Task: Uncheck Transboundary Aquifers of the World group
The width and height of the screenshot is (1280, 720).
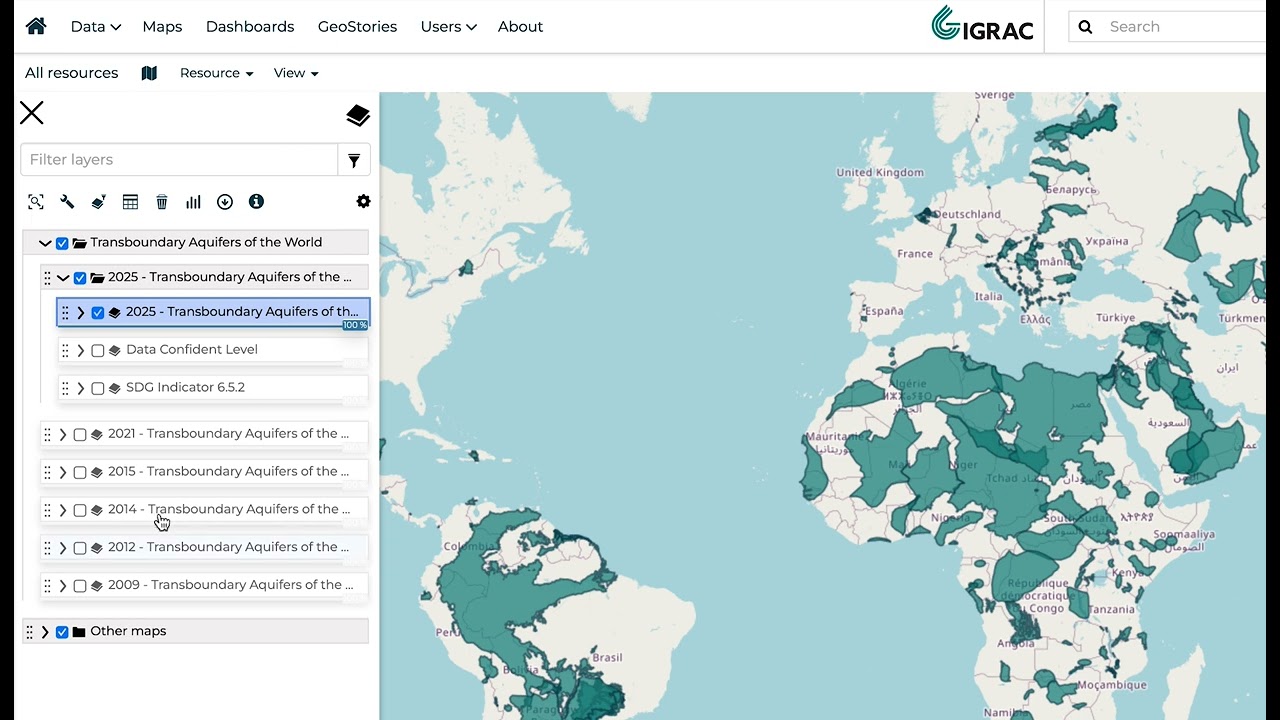Action: click(x=62, y=243)
